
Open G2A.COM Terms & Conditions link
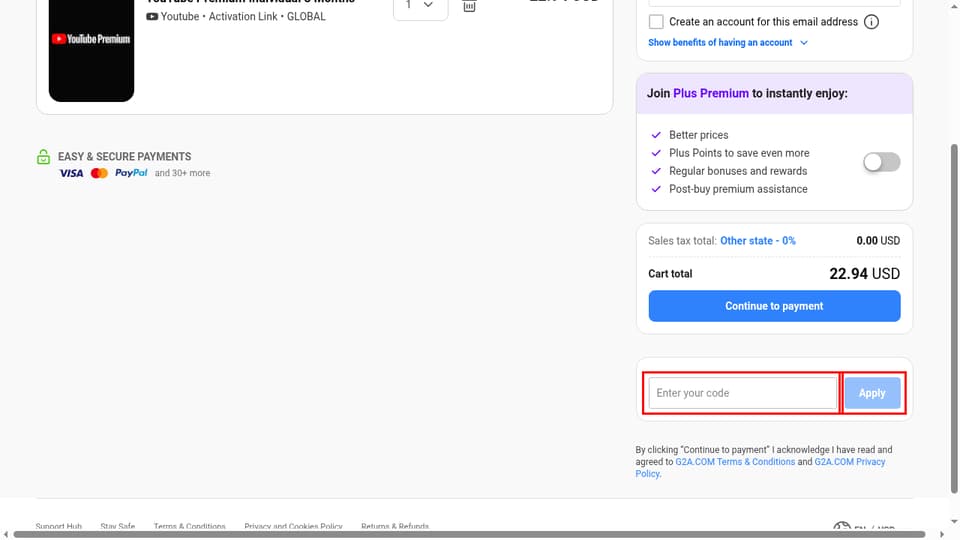coord(735,462)
